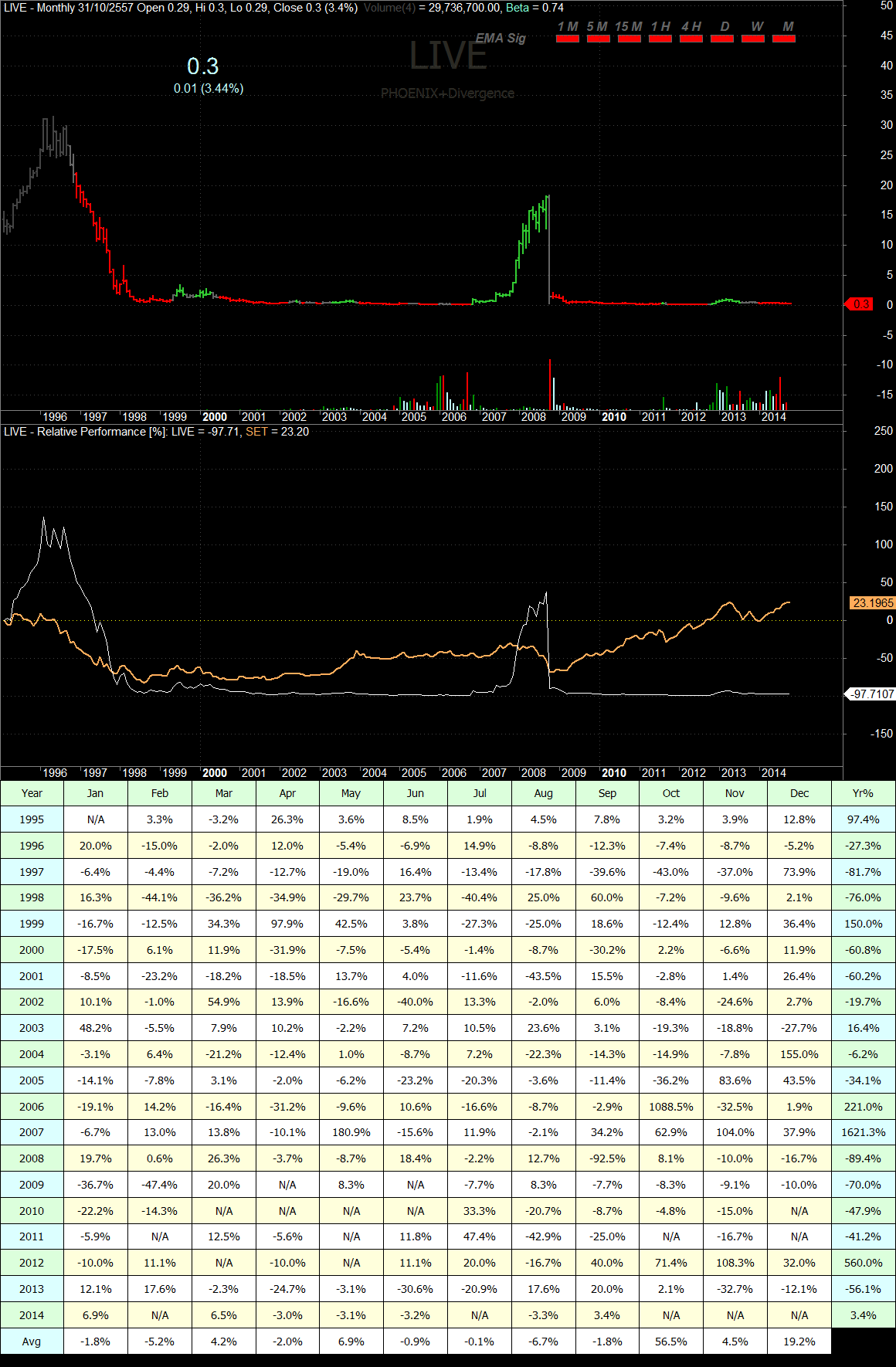Click the red 1 M EMA signal indicator

click(x=568, y=39)
